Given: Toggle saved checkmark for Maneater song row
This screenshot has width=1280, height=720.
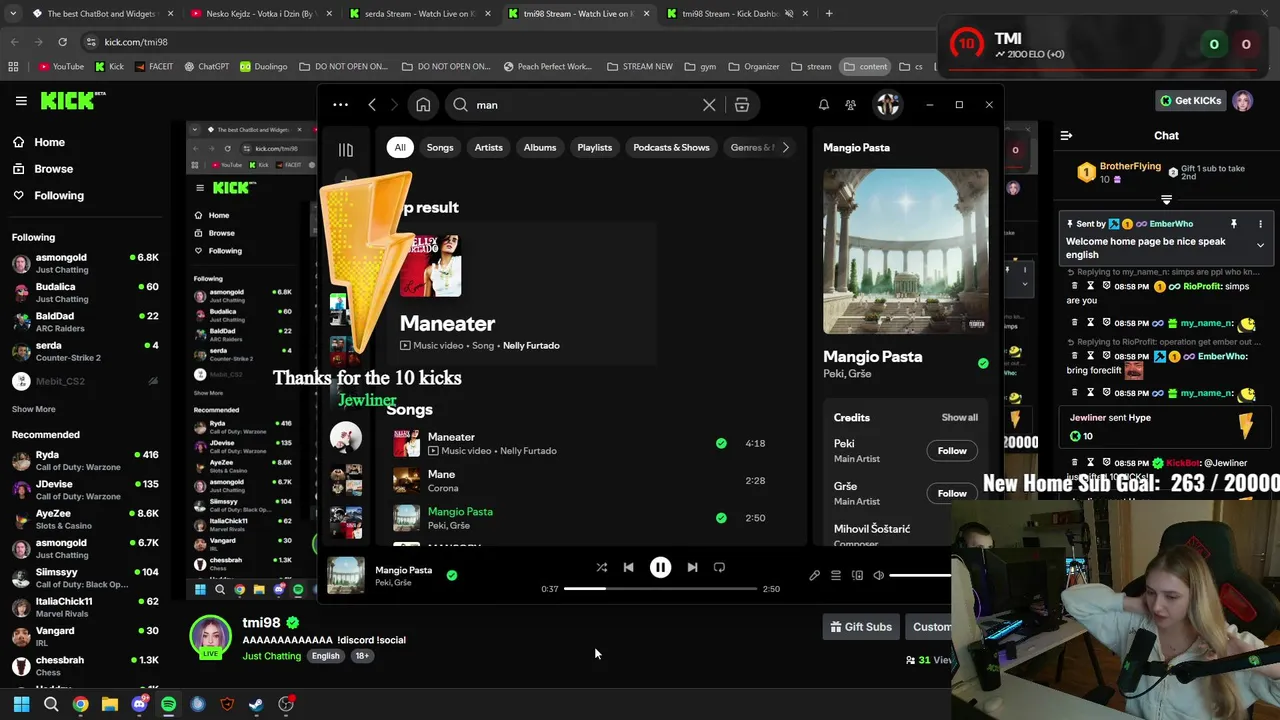Looking at the screenshot, I should click(721, 443).
